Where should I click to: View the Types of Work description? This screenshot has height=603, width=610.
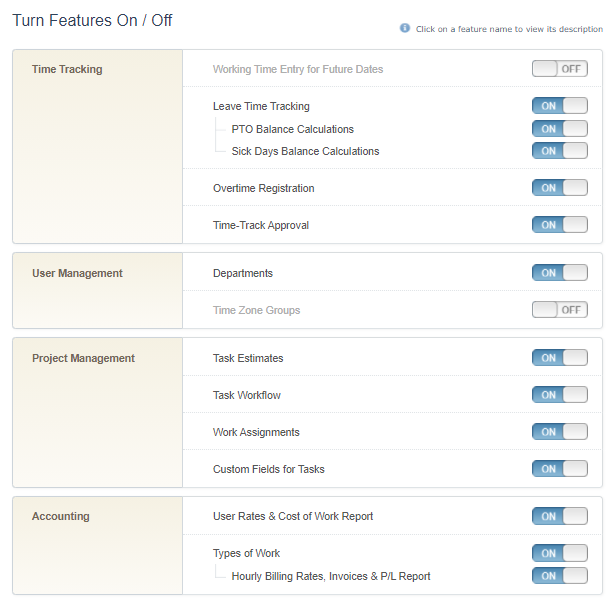click(246, 553)
